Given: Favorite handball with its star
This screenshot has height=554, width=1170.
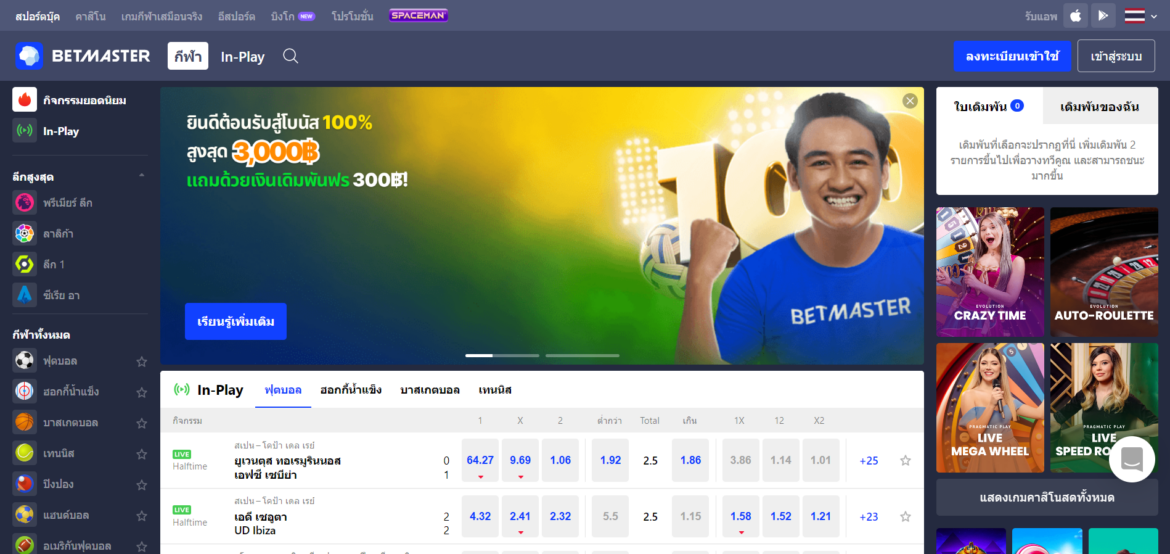Looking at the screenshot, I should [142, 516].
